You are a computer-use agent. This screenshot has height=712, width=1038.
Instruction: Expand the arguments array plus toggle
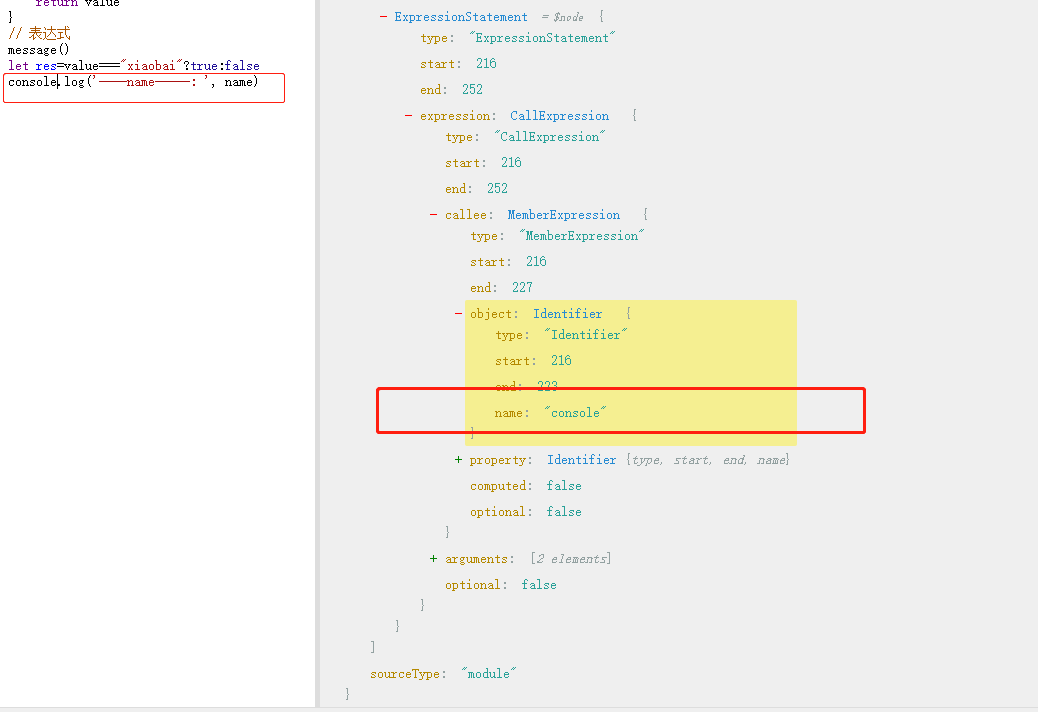(x=433, y=559)
